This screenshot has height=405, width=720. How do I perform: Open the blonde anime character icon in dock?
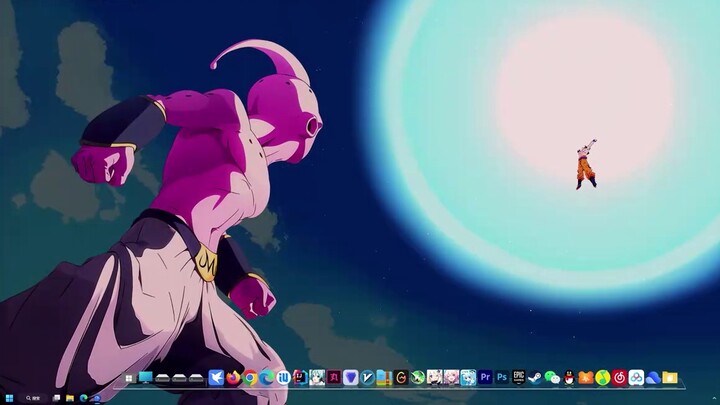(434, 377)
